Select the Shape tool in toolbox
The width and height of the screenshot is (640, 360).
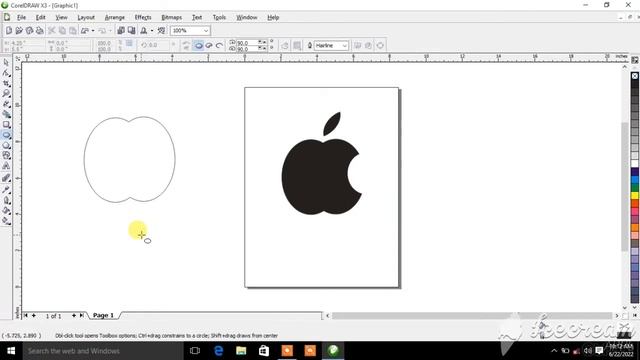[x=6, y=73]
